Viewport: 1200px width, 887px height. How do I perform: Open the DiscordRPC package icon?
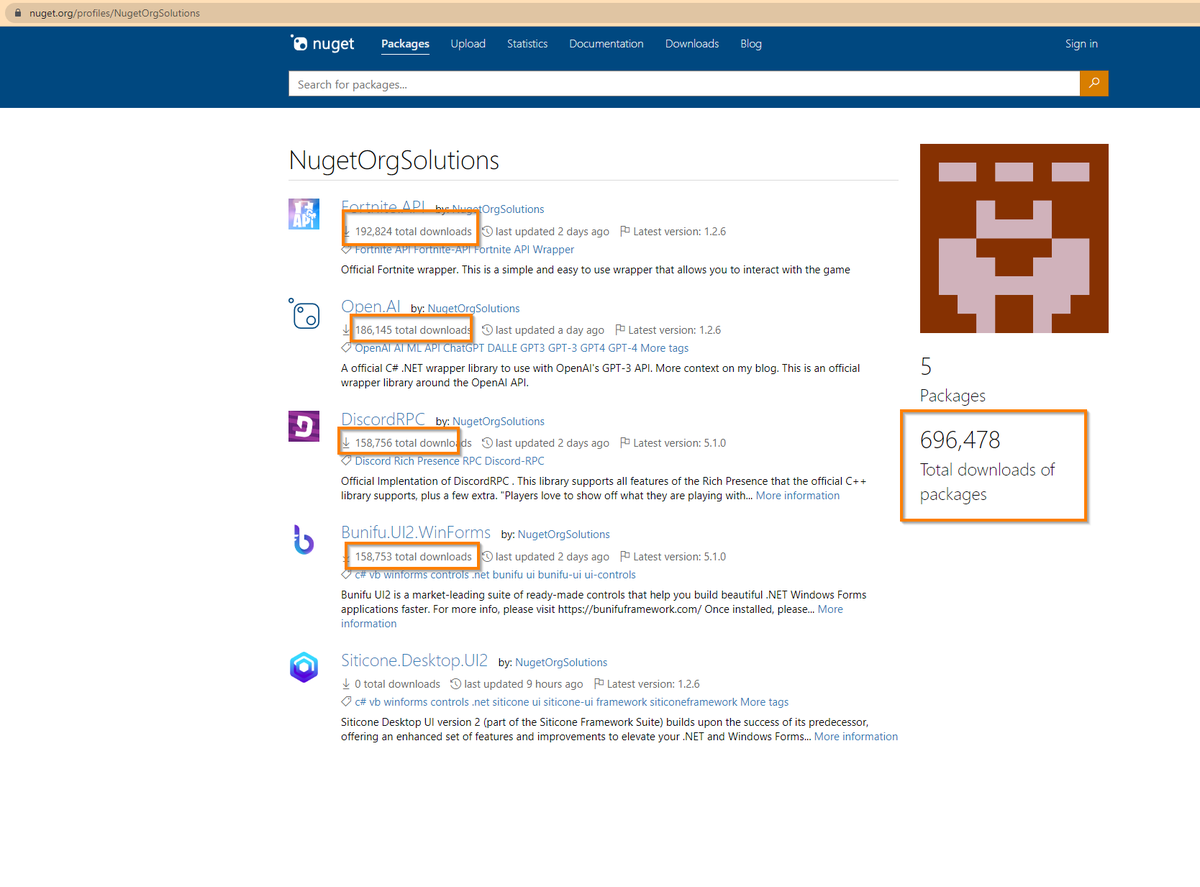[x=304, y=426]
